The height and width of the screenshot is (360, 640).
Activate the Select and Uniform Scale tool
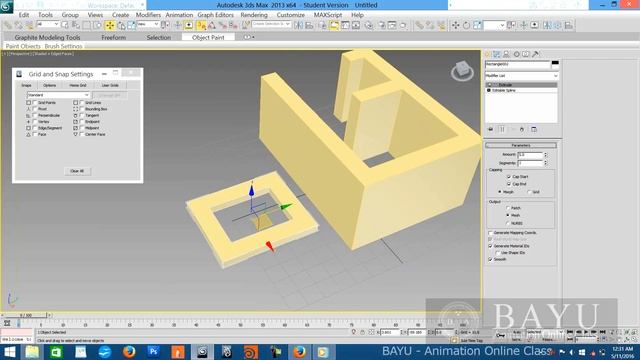pyautogui.click(x=131, y=25)
